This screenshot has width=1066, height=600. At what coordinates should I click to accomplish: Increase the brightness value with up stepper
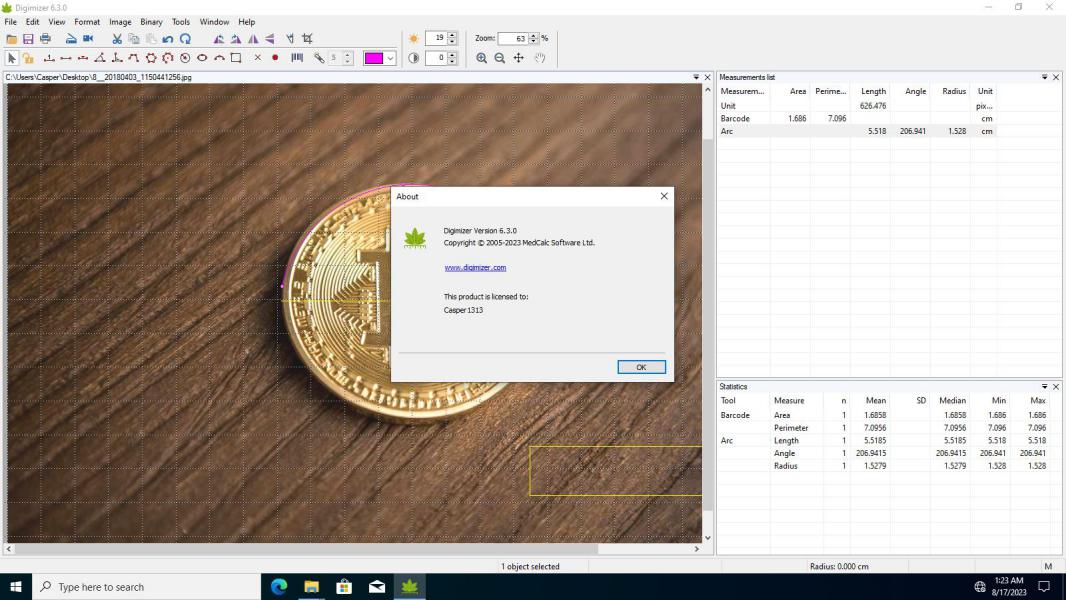452,35
